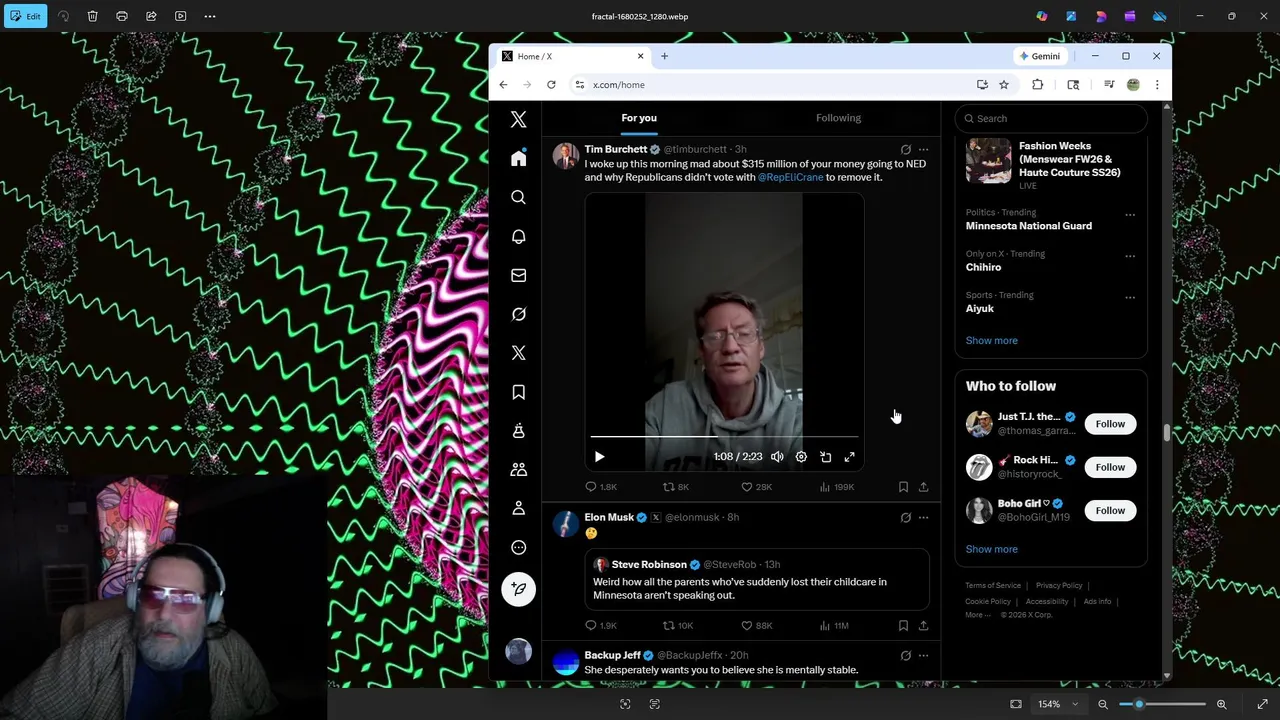Click Show more under trends
The image size is (1280, 720).
[x=991, y=340]
